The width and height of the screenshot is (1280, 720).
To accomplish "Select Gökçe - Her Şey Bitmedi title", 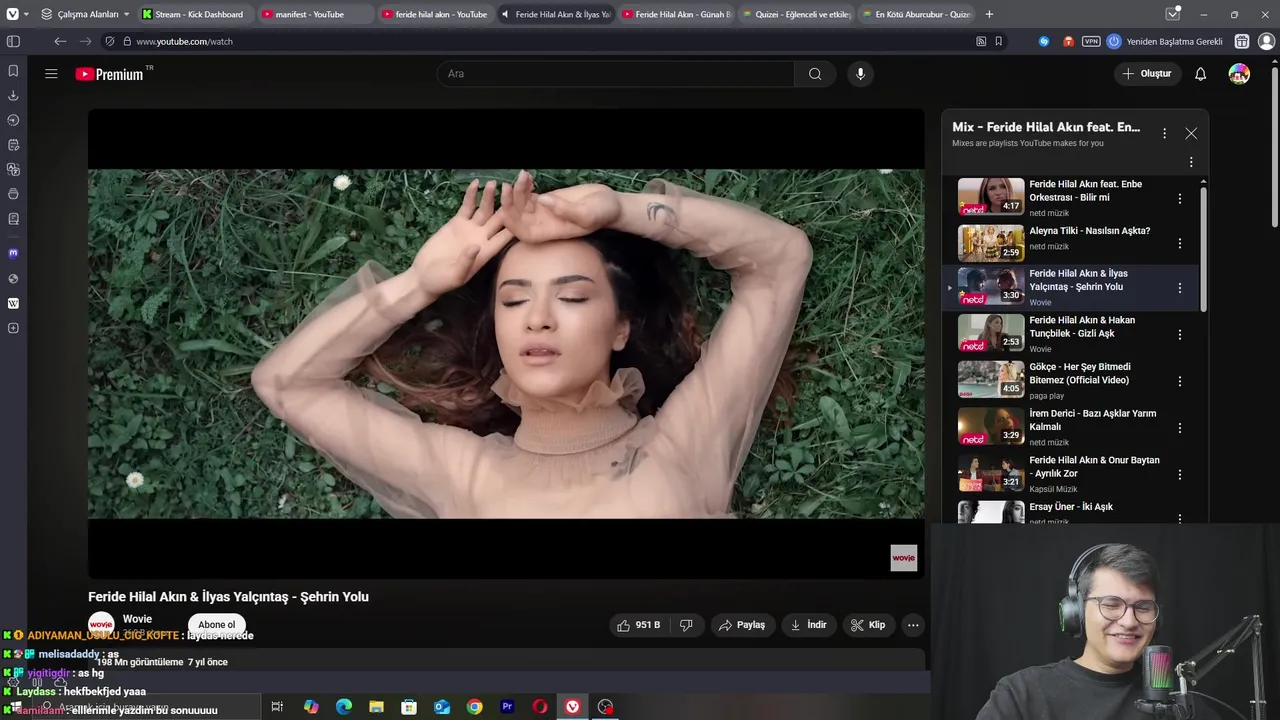I will [x=1080, y=374].
